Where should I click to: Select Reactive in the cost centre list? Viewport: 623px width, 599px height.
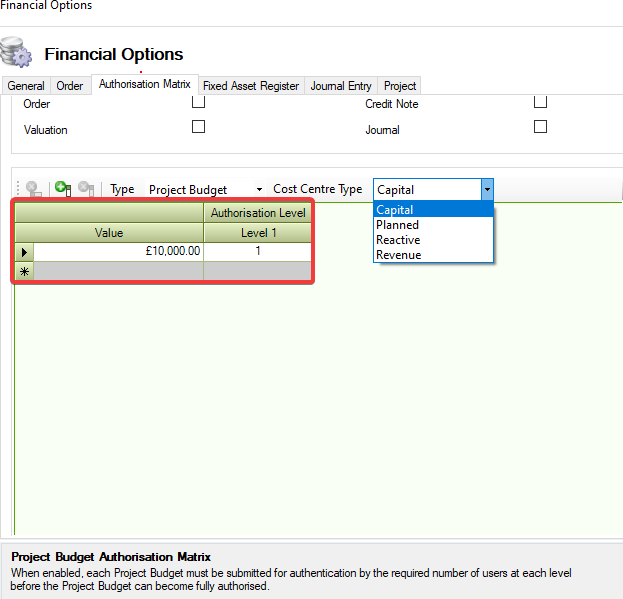(398, 240)
